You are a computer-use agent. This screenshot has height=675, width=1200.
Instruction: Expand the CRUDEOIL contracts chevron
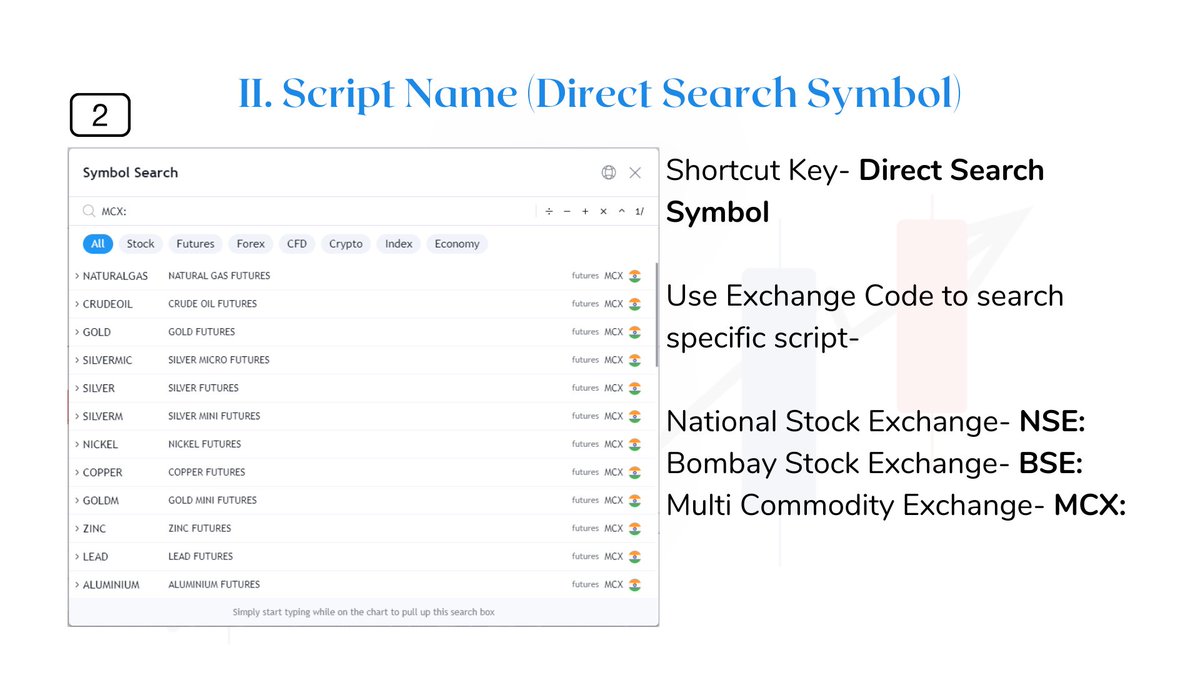pyautogui.click(x=77, y=304)
